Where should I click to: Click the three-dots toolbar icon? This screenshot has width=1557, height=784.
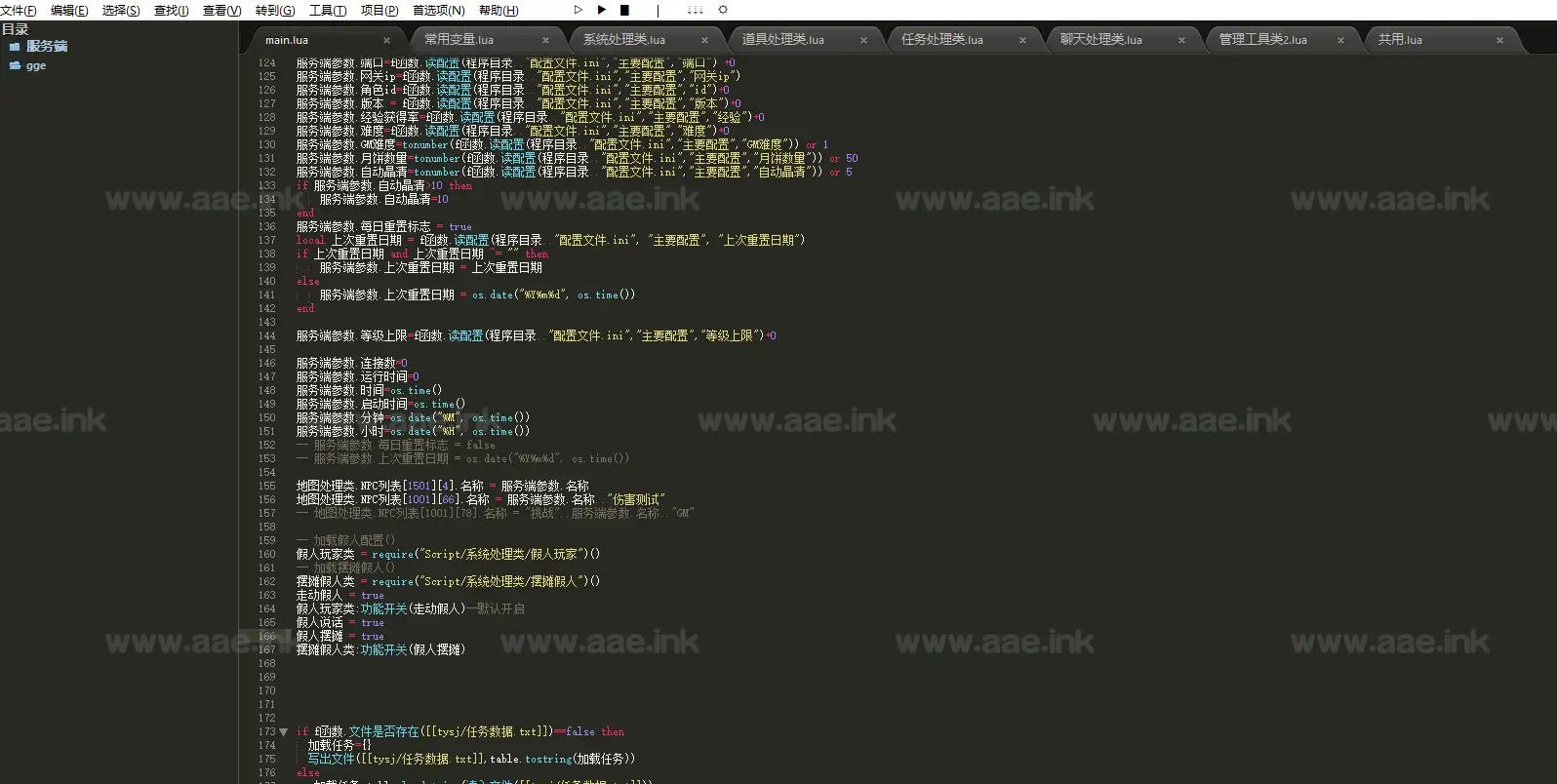(695, 10)
